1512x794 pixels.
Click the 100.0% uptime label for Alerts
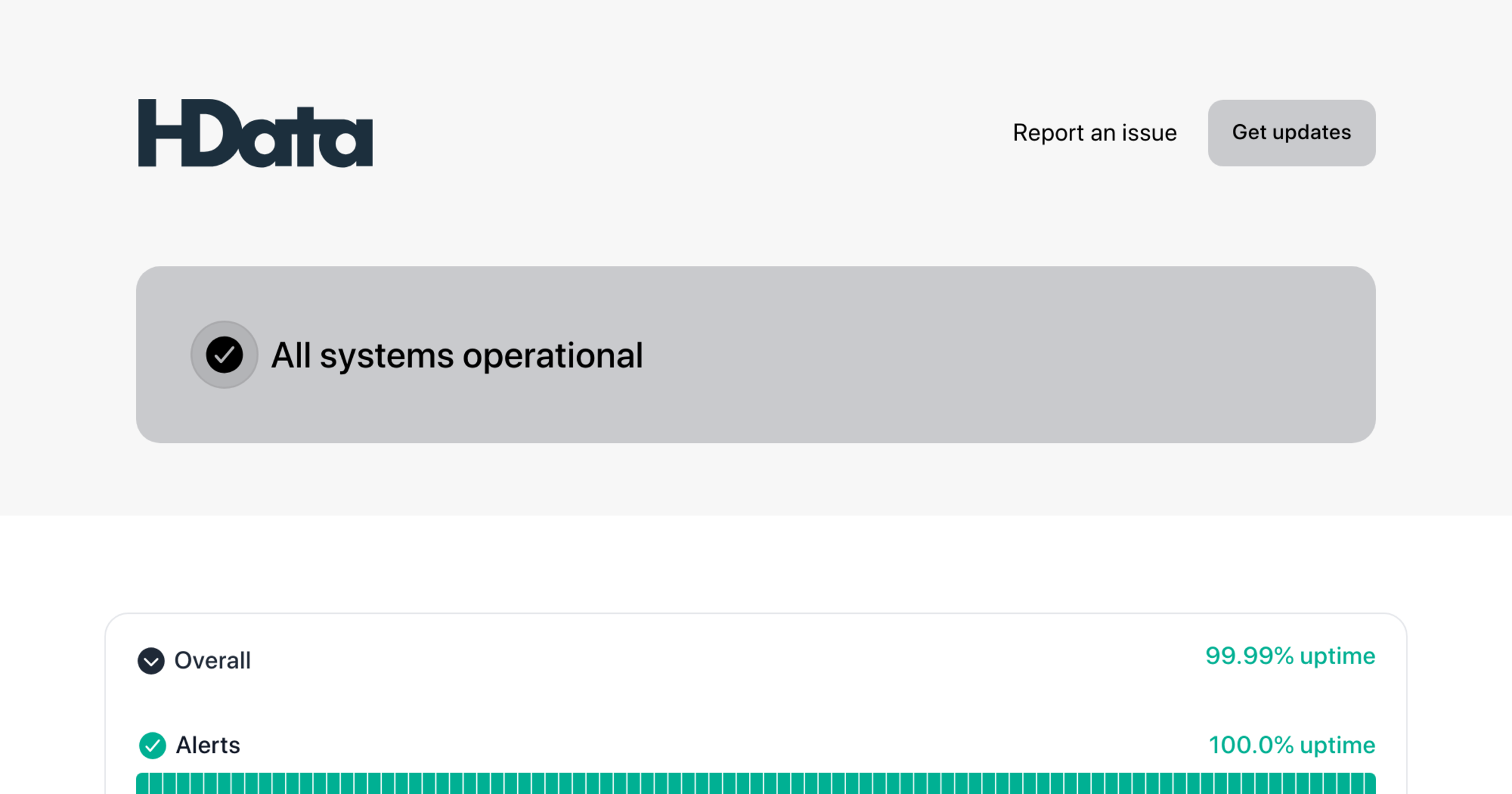pos(1292,745)
